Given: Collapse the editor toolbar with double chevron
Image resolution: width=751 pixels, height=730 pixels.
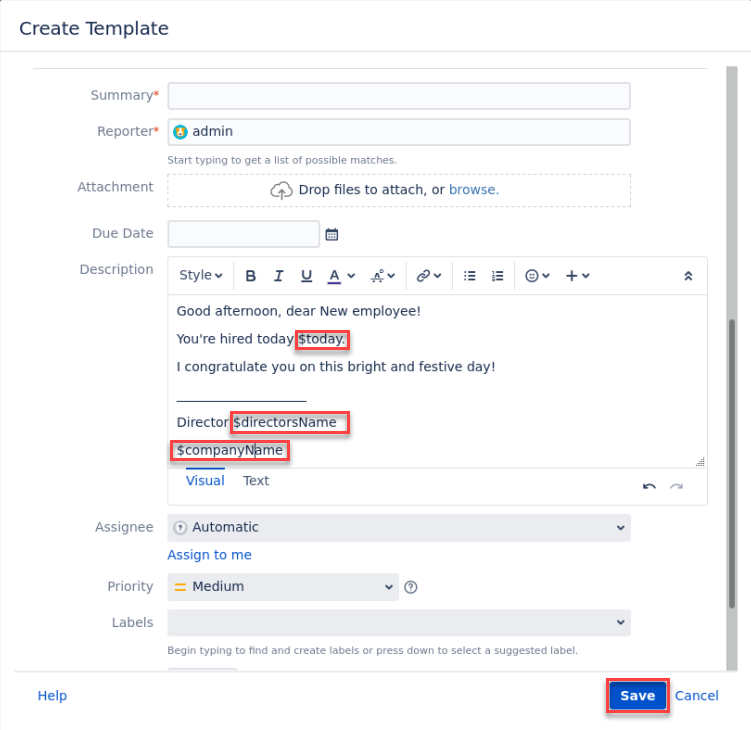Looking at the screenshot, I should point(688,276).
